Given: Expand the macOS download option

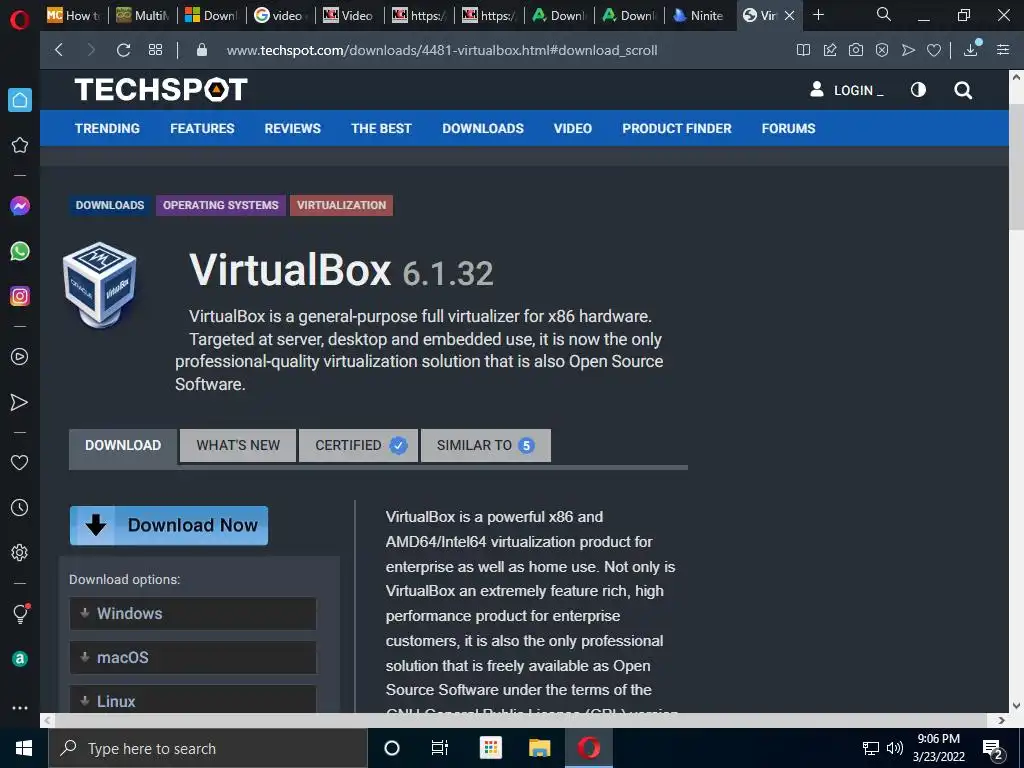Looking at the screenshot, I should [x=193, y=658].
